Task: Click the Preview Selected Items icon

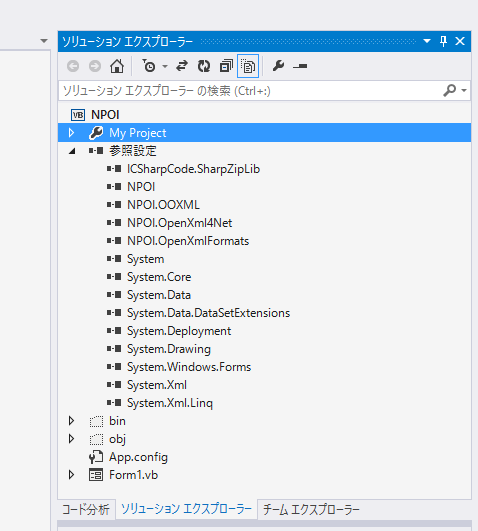Action: [x=300, y=66]
